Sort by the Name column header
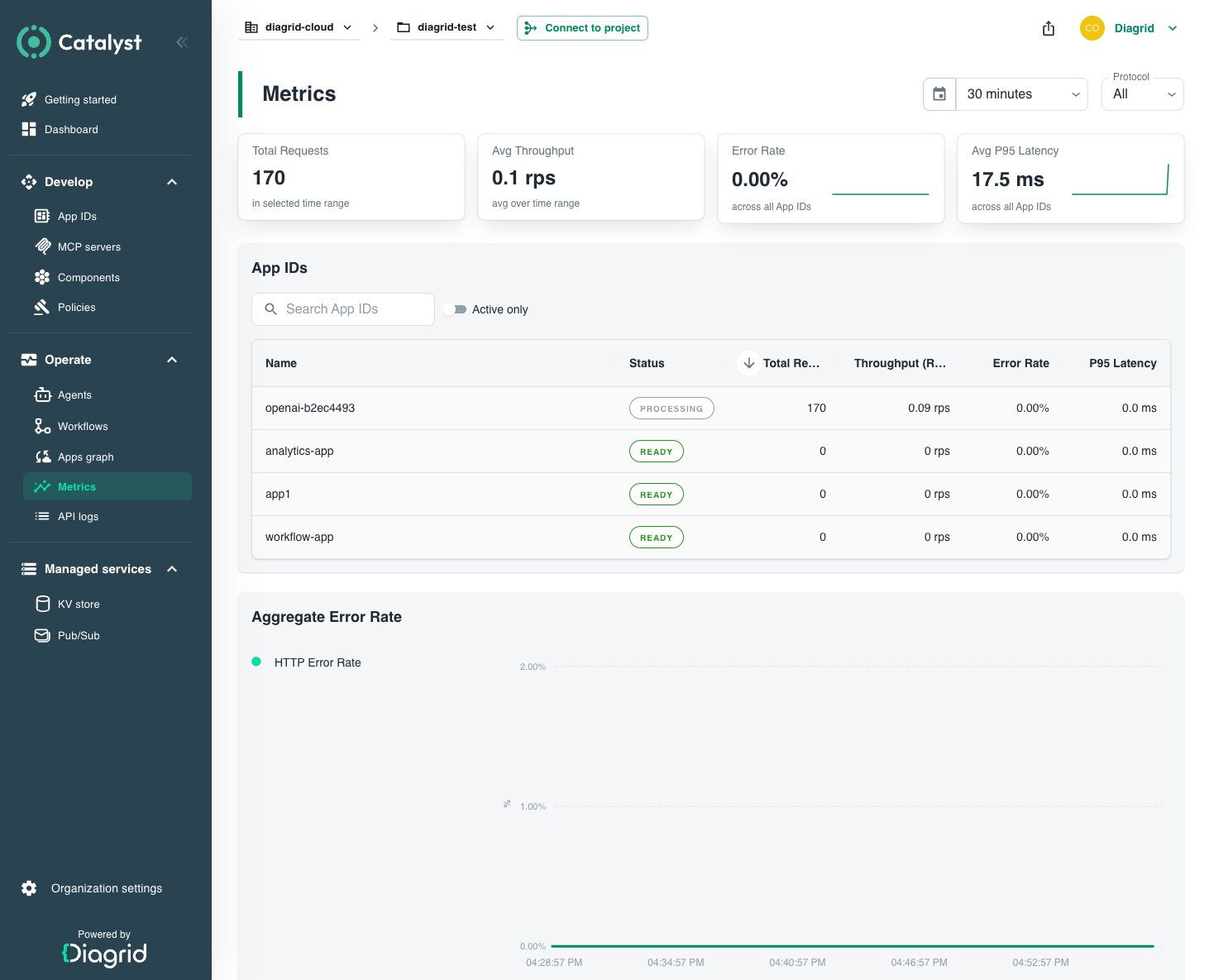 click(x=281, y=363)
